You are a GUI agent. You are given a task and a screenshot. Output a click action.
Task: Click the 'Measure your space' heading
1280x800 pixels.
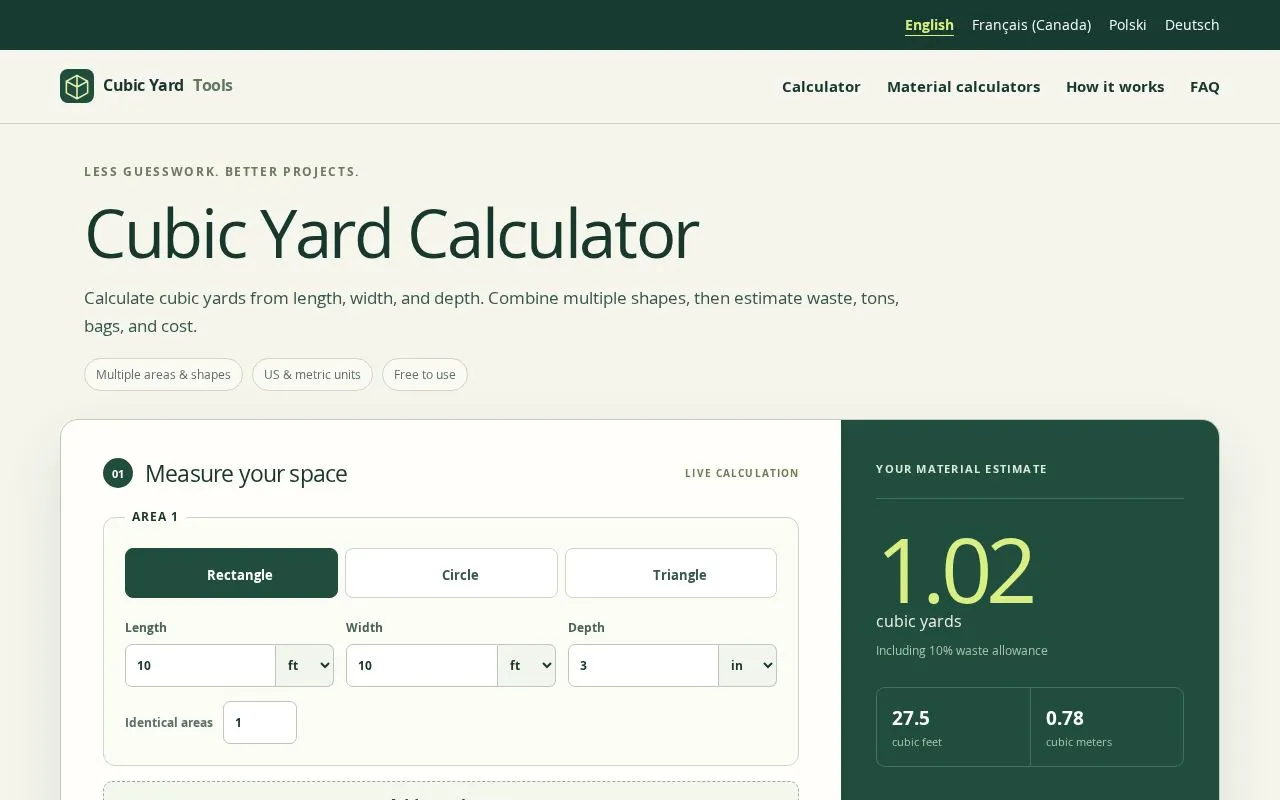[246, 473]
